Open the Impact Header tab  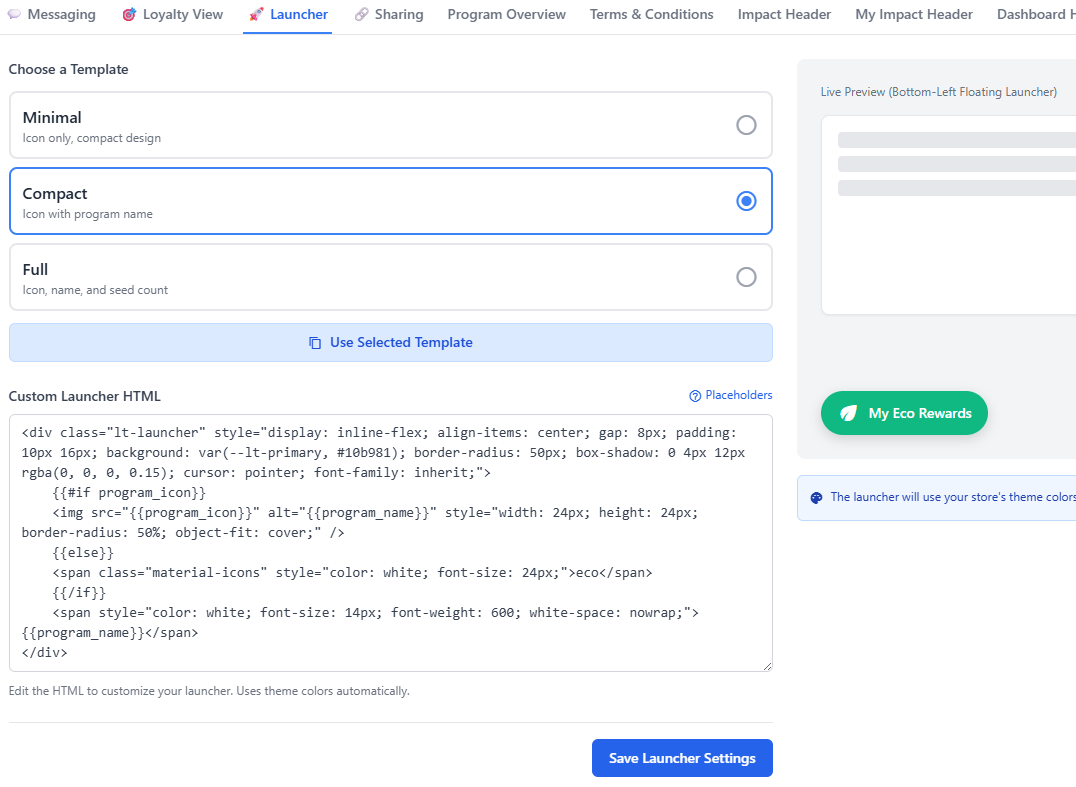[x=784, y=15]
